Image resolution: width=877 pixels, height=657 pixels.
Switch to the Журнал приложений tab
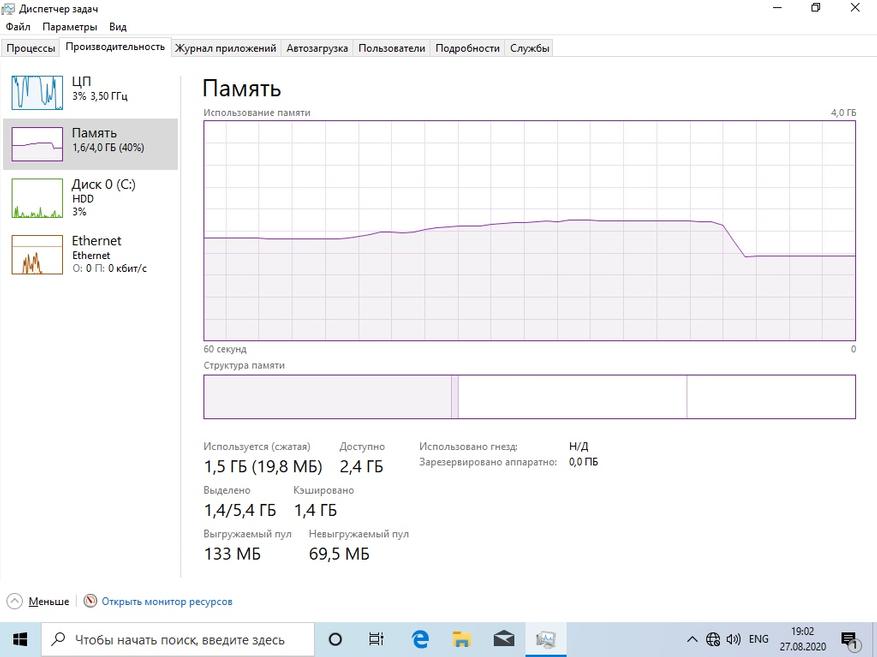coord(225,48)
